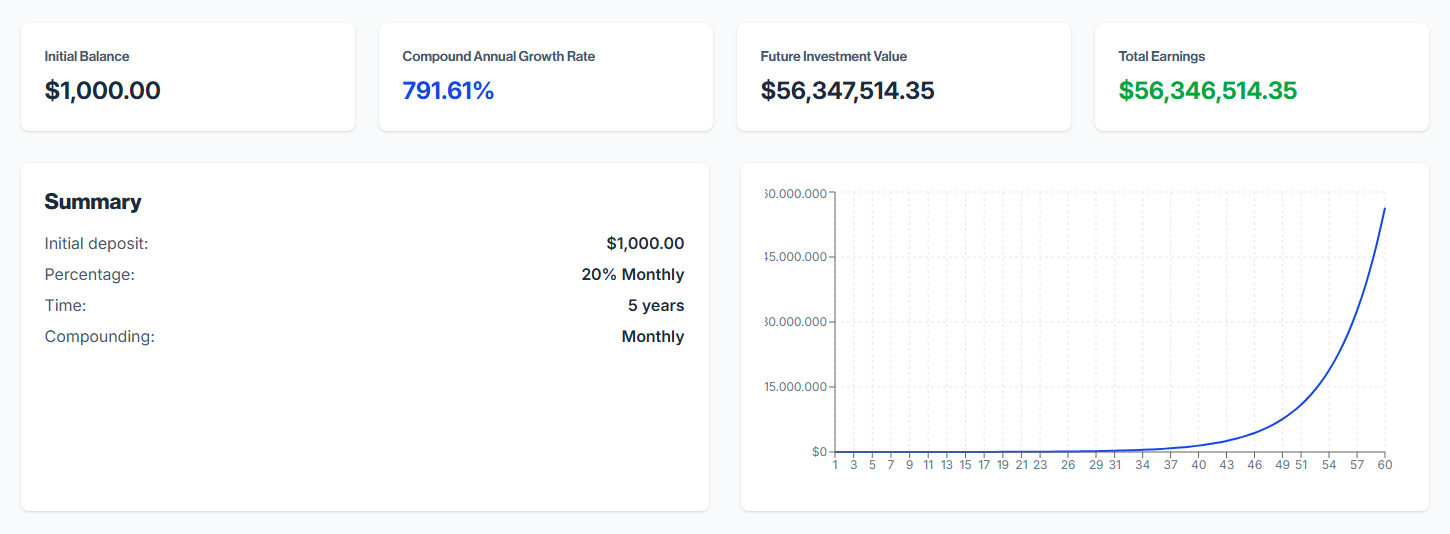Select the 20% Monthly percentage value
The height and width of the screenshot is (534, 1450).
(632, 274)
